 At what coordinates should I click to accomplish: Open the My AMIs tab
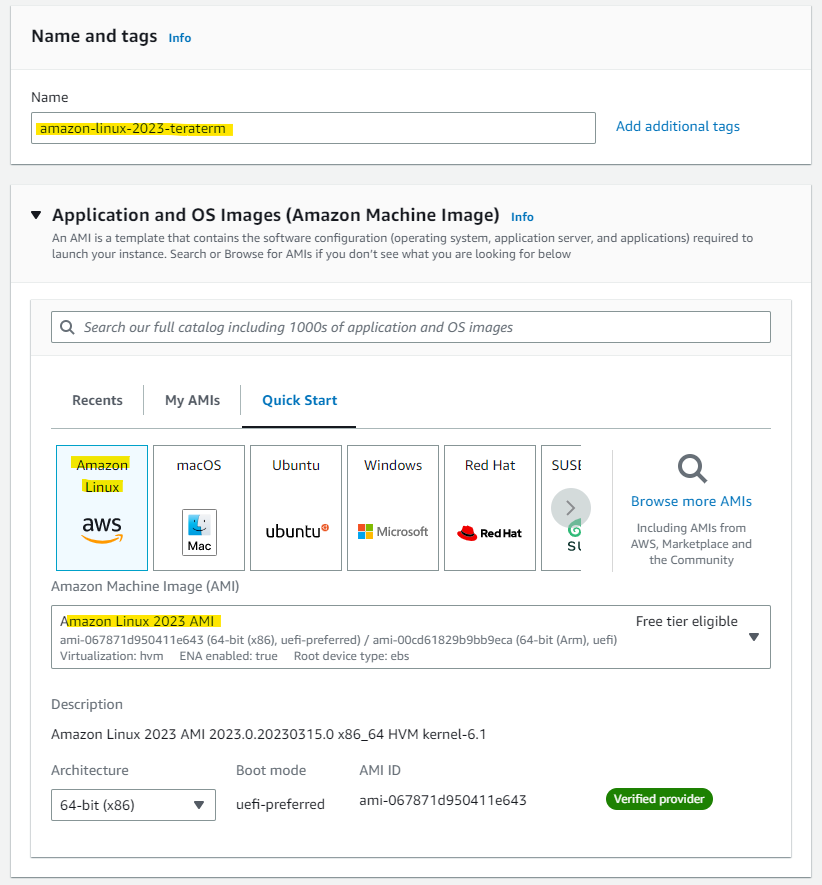click(x=192, y=399)
